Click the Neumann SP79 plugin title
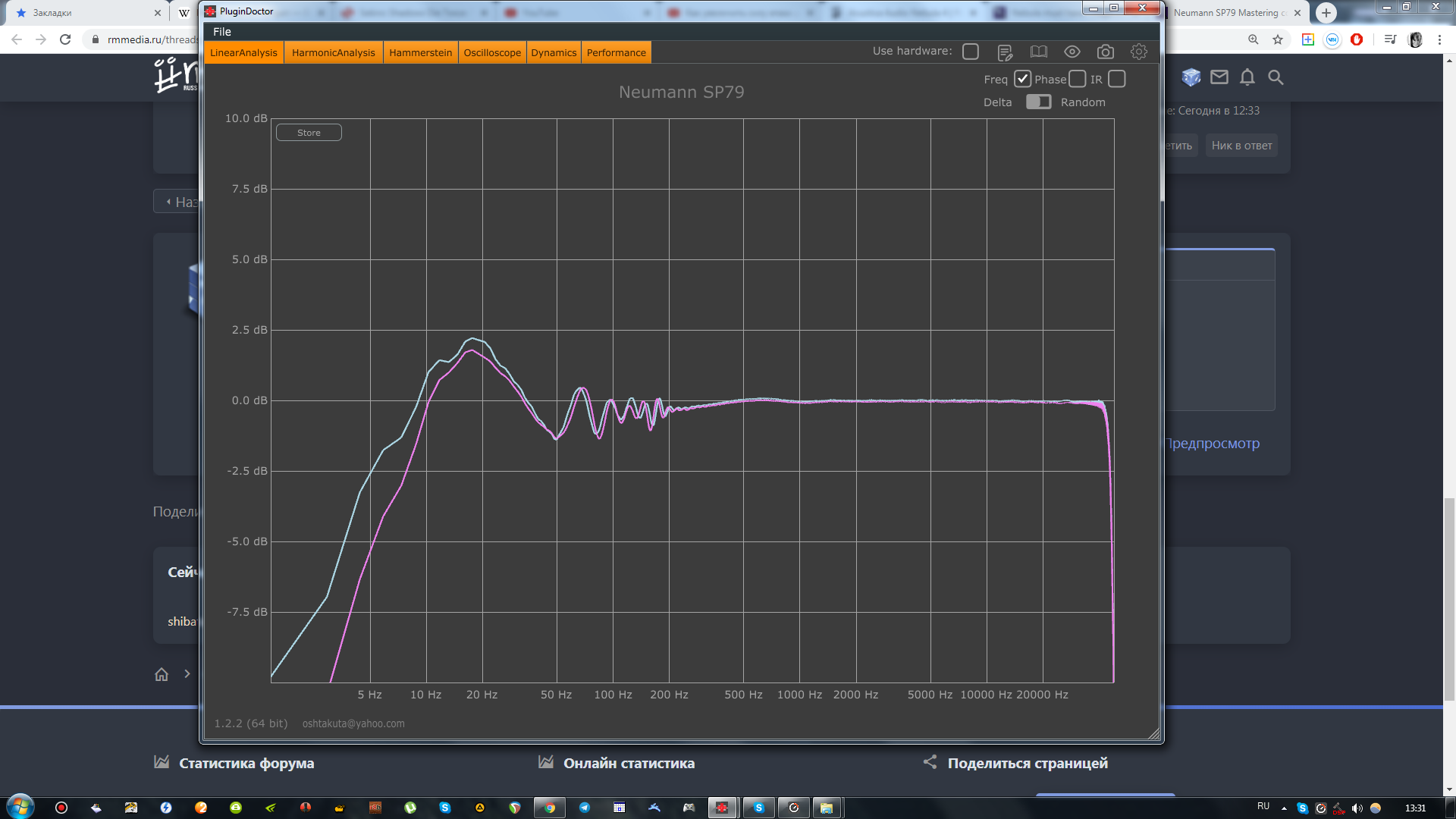 [x=681, y=92]
